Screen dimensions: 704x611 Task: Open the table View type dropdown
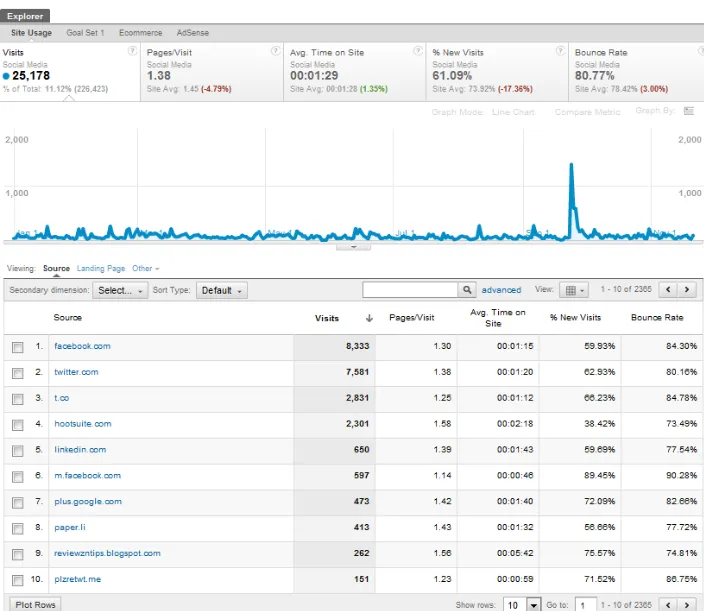[x=574, y=290]
